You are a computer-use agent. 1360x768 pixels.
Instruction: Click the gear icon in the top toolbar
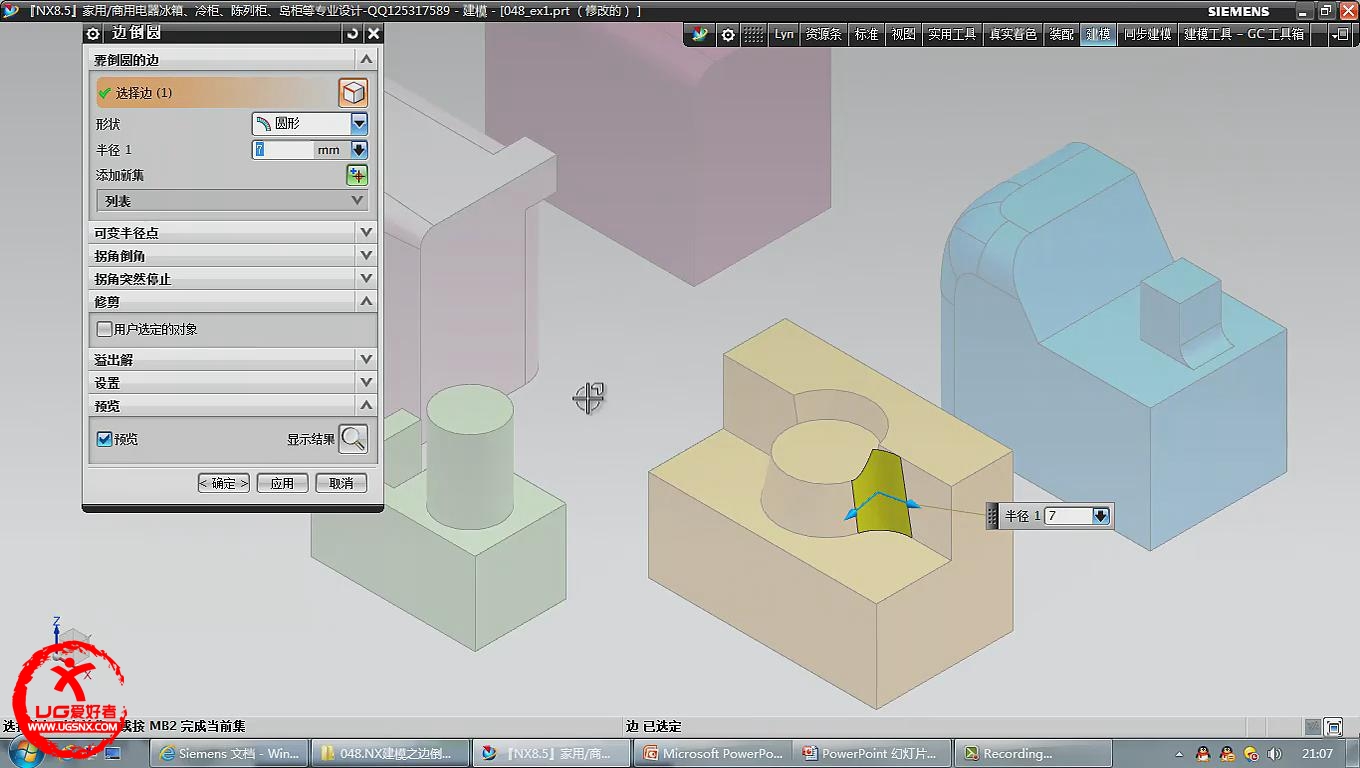tap(728, 34)
